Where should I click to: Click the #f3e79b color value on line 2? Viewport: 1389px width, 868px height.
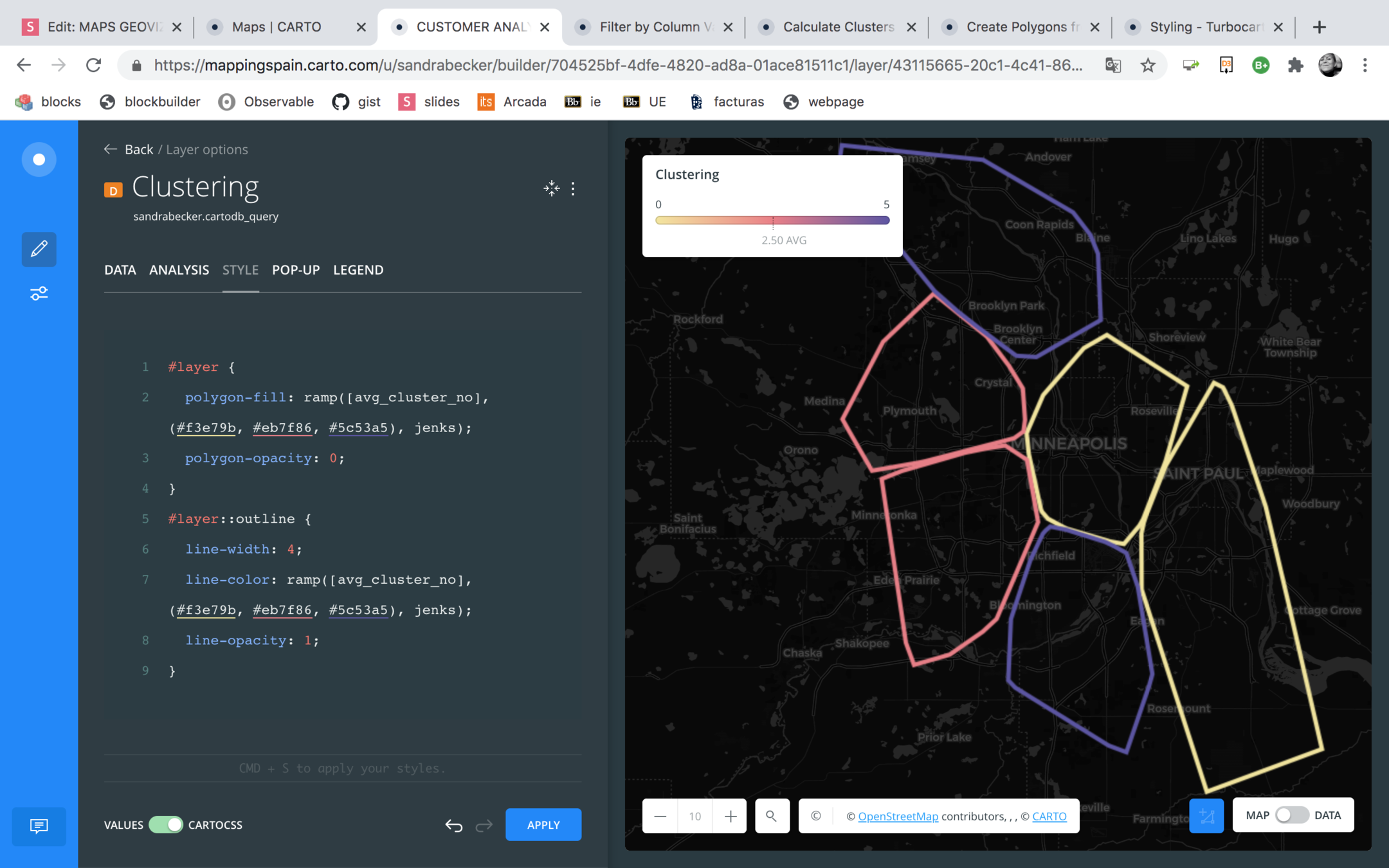click(x=206, y=428)
